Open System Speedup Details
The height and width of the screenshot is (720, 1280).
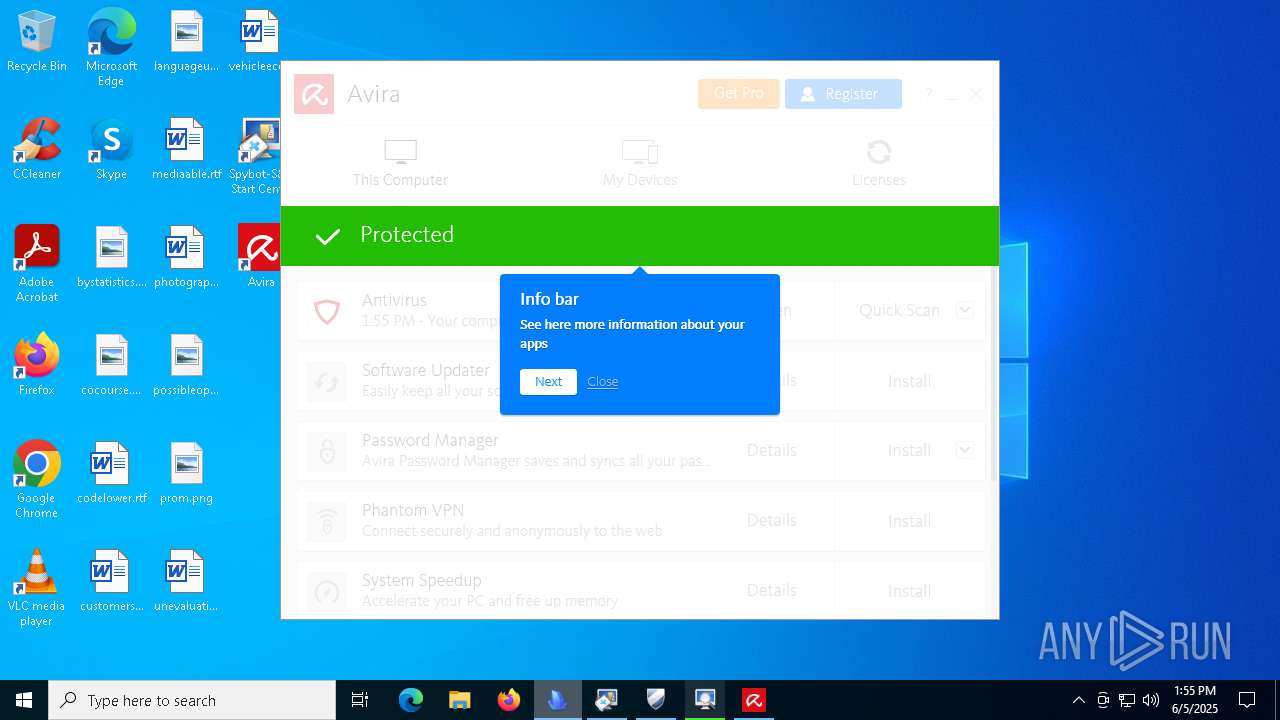pyautogui.click(x=772, y=591)
